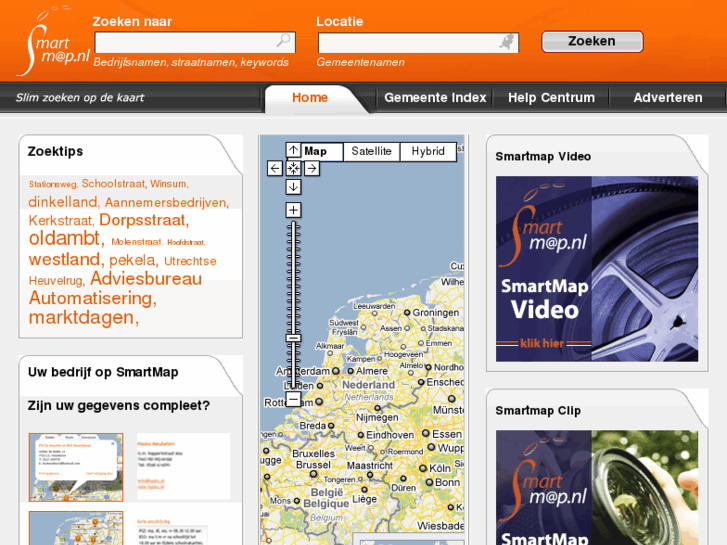
Task: Click the magnifier icon in search field
Action: [283, 40]
